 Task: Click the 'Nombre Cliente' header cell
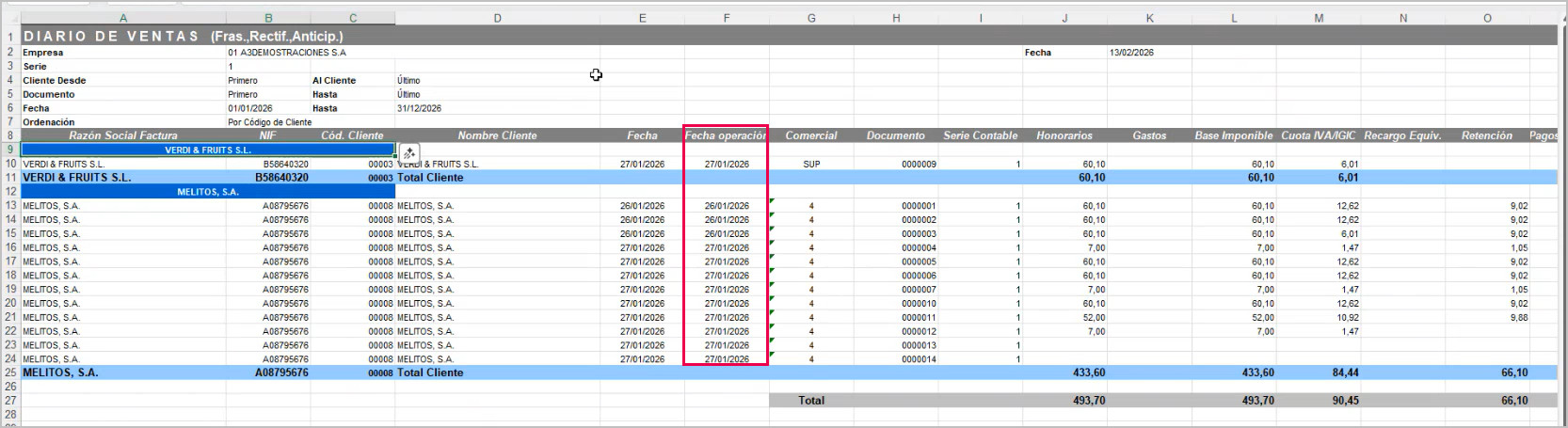[497, 135]
